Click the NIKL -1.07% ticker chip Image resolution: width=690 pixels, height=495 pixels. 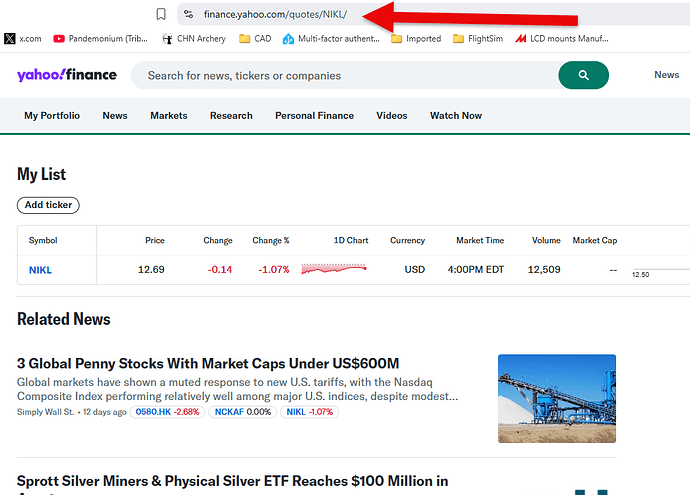pos(309,412)
